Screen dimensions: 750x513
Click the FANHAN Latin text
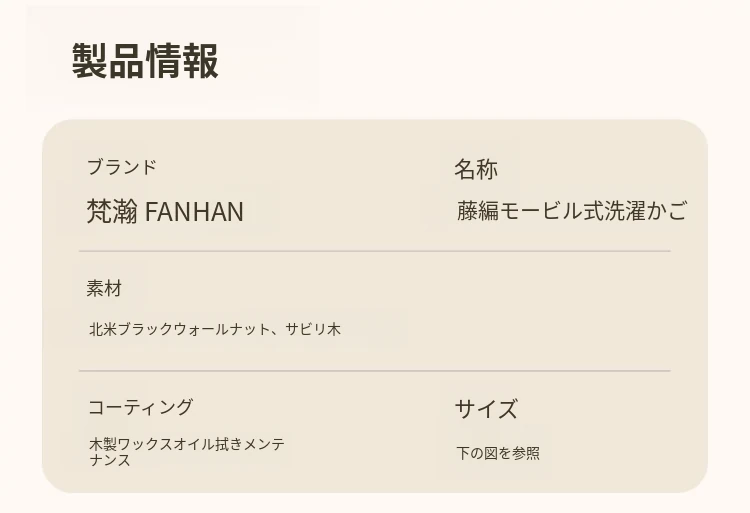tap(194, 212)
